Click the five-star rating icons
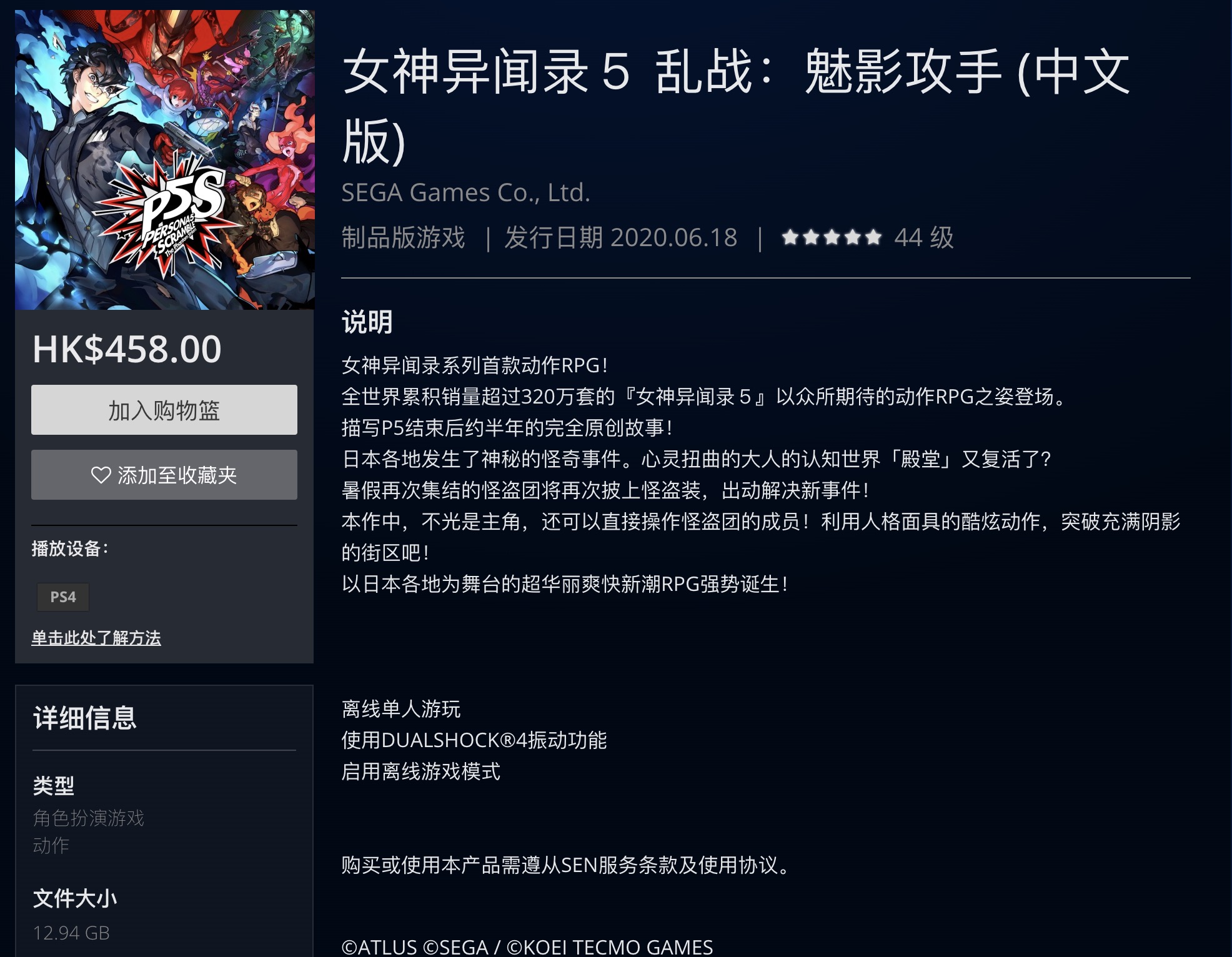 click(832, 237)
